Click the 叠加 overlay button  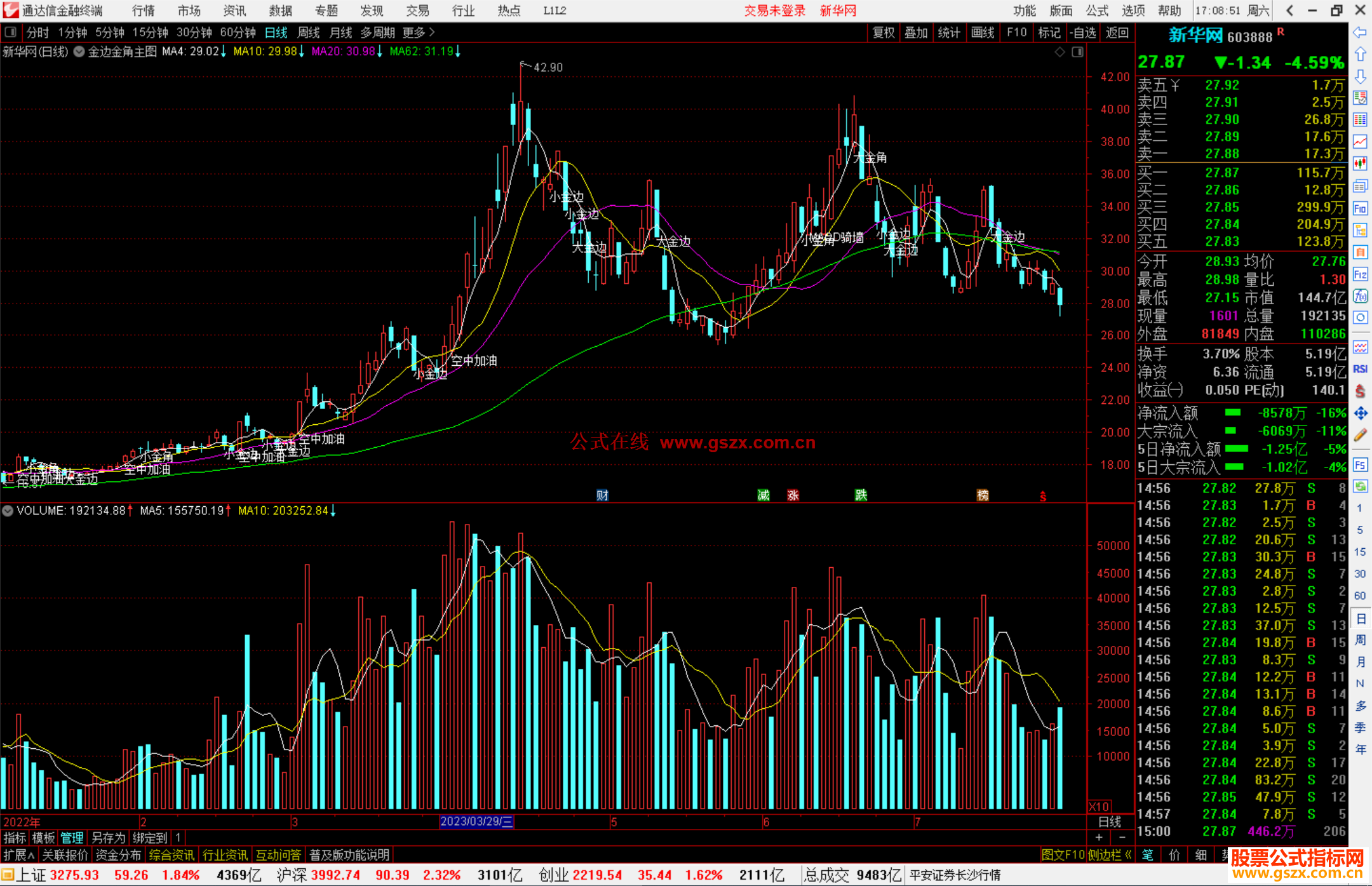[916, 32]
